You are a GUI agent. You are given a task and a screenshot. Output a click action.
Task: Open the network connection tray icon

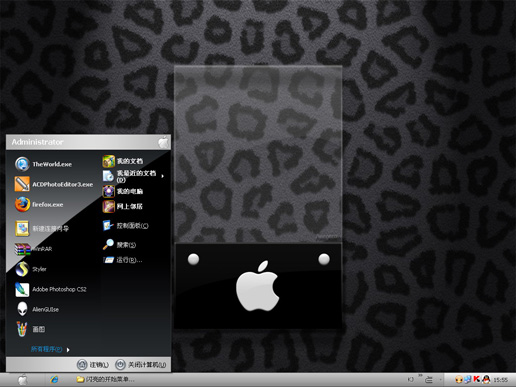[x=468, y=379]
